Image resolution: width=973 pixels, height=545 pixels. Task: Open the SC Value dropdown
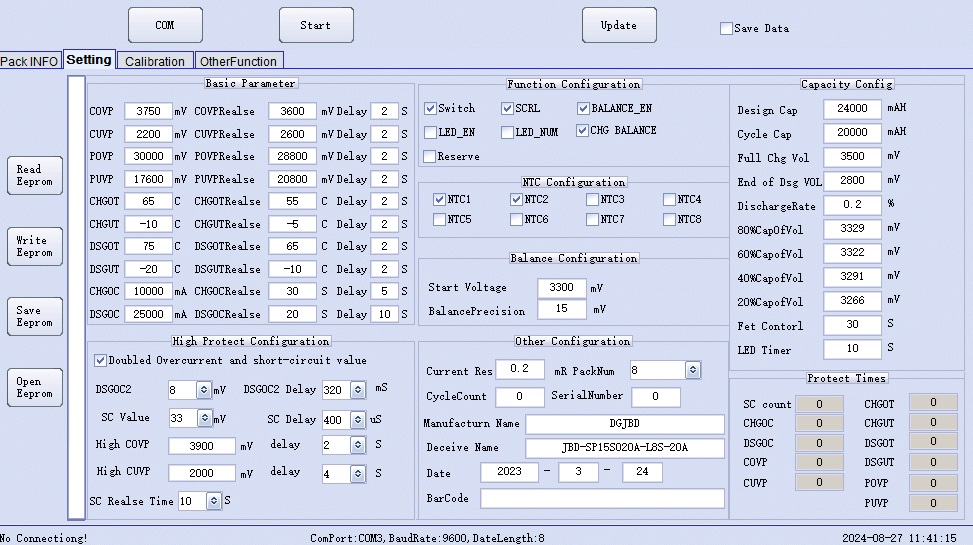pos(204,418)
